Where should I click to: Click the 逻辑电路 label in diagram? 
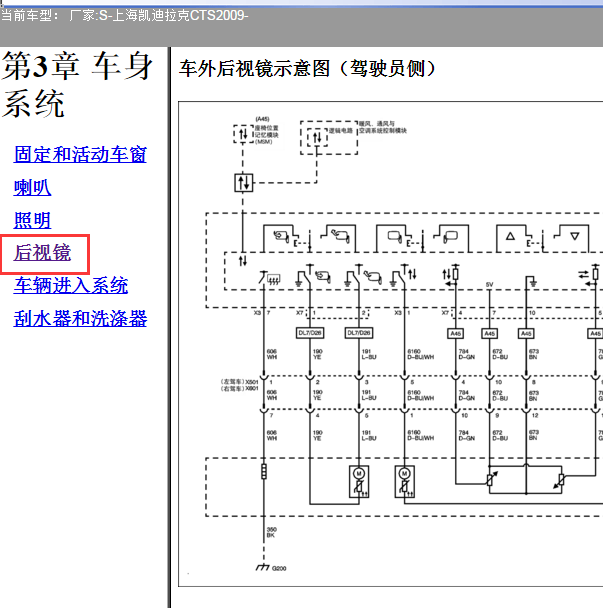(341, 131)
